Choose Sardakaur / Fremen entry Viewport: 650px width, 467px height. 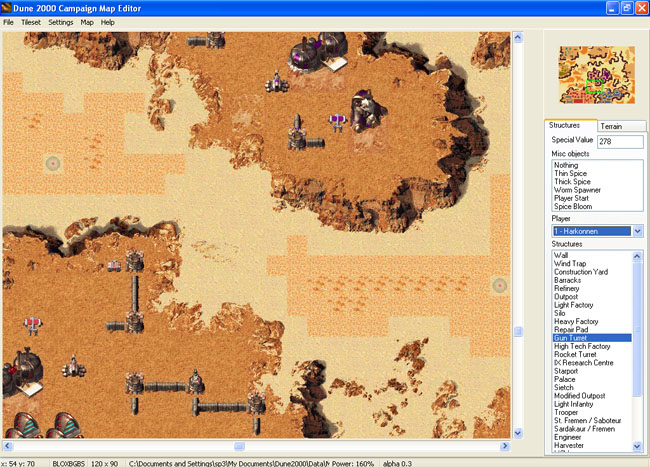click(x=584, y=429)
